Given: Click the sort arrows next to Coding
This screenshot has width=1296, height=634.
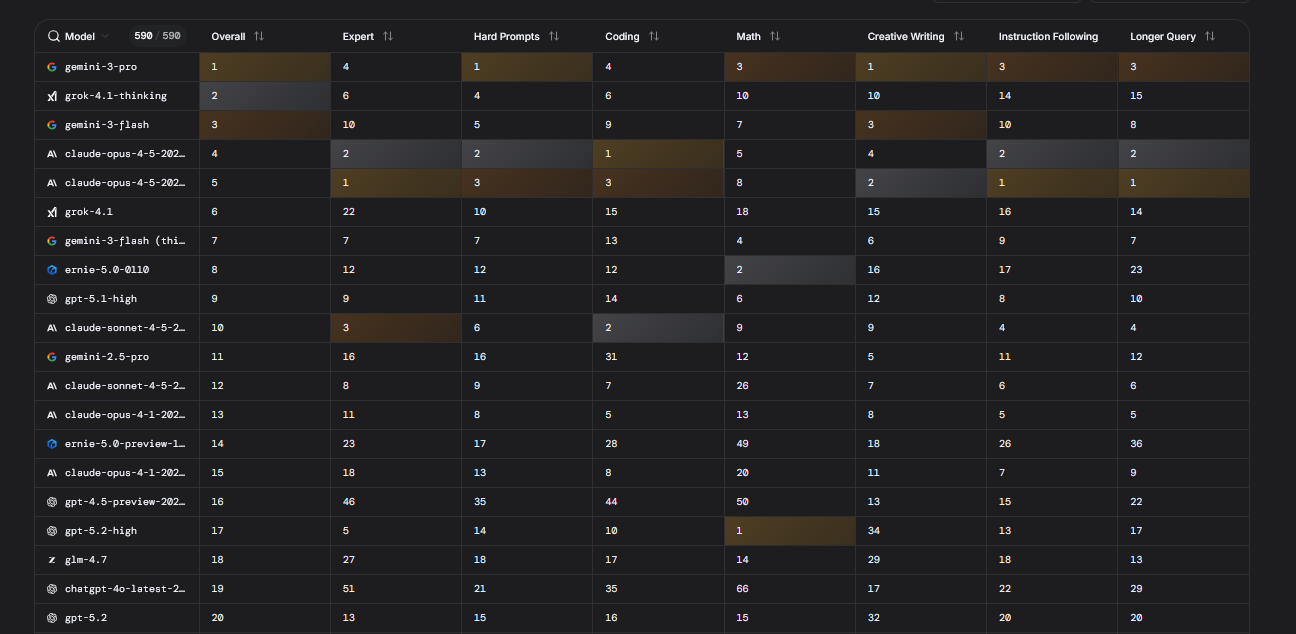Looking at the screenshot, I should coord(654,37).
